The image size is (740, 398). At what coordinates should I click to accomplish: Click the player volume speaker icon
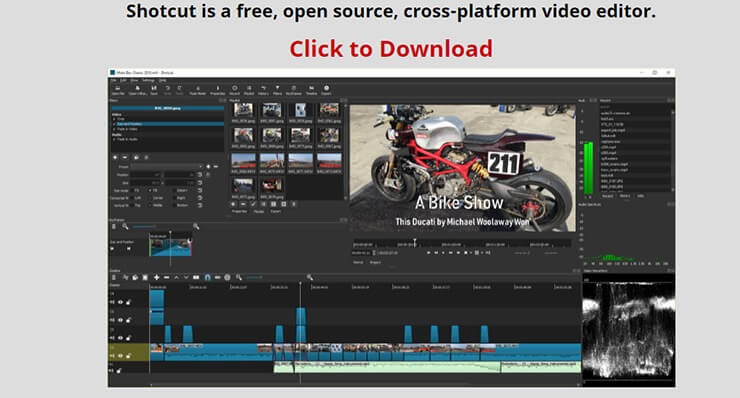tap(488, 253)
